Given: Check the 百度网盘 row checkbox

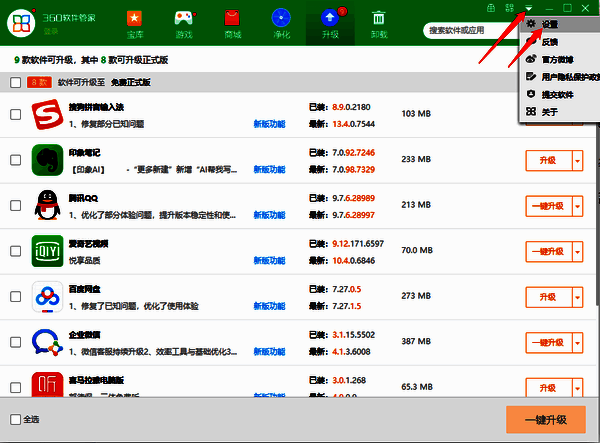Looking at the screenshot, I should pos(16,296).
